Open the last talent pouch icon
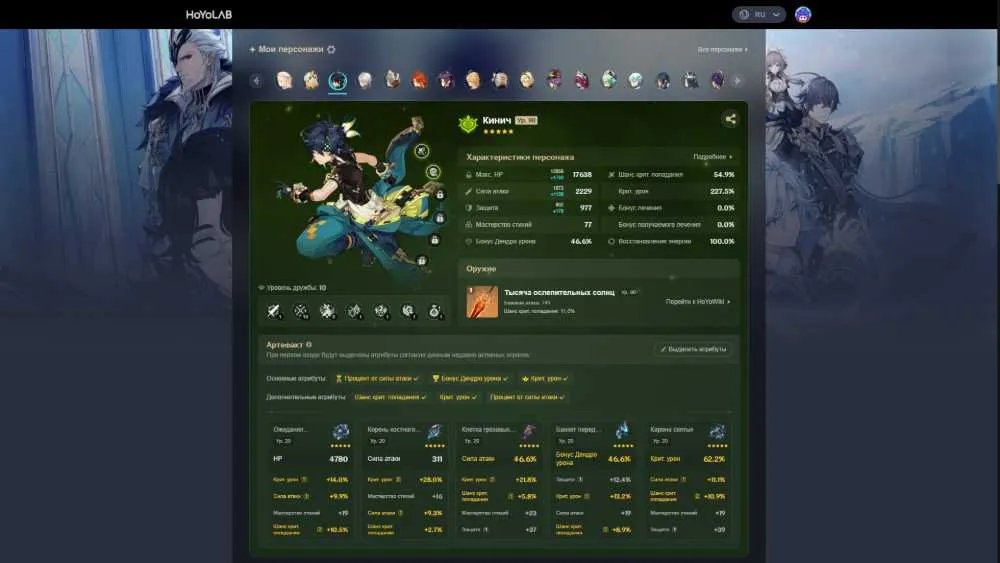This screenshot has width=1000, height=563. click(x=434, y=311)
